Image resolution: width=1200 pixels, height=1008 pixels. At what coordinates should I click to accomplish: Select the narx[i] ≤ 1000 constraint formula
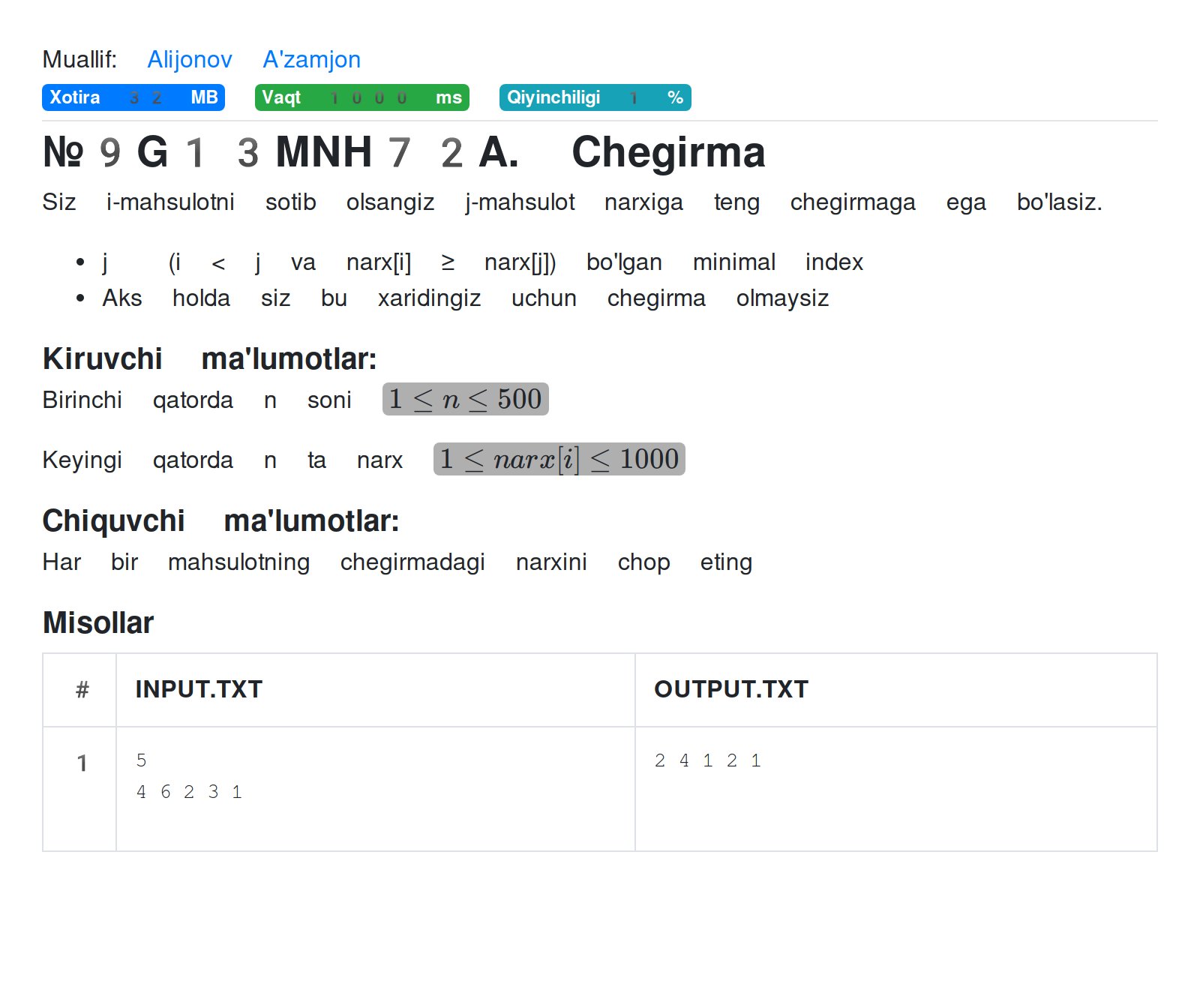pos(559,459)
